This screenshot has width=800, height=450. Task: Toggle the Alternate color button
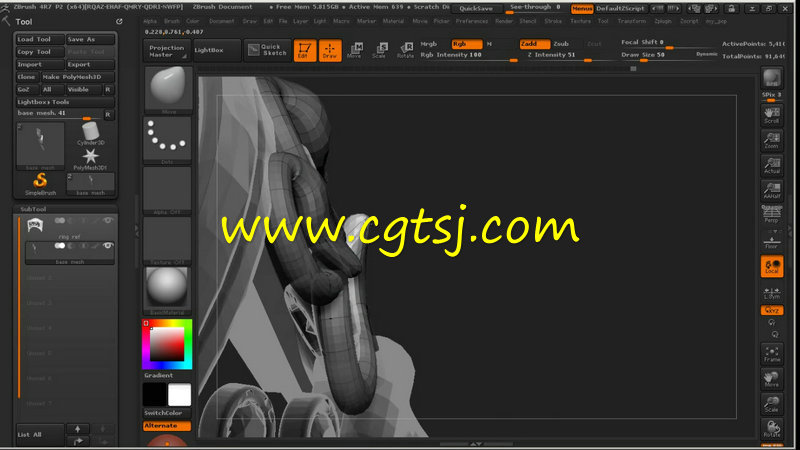[167, 426]
